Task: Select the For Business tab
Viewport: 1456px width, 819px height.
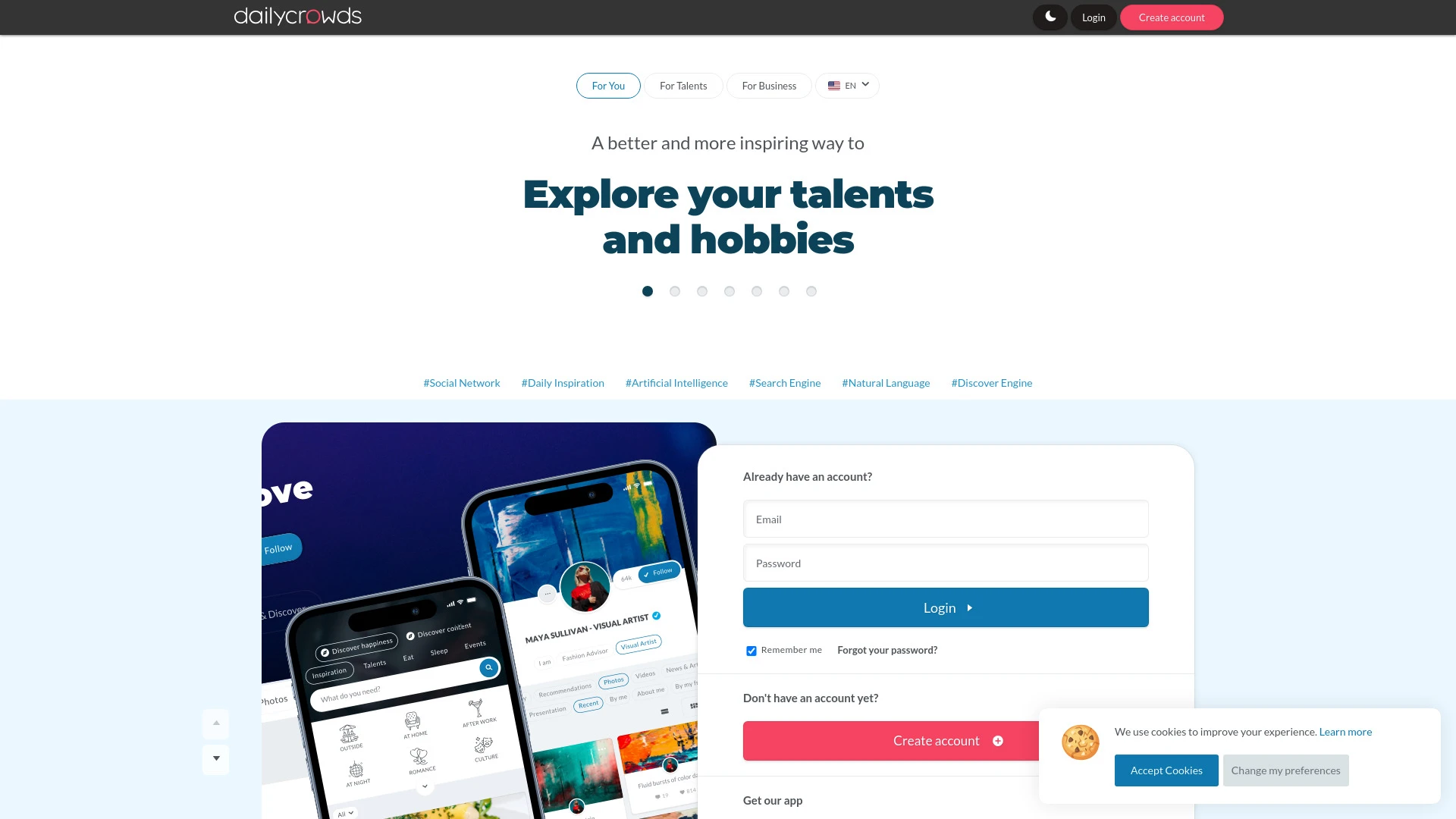Action: pos(768,85)
